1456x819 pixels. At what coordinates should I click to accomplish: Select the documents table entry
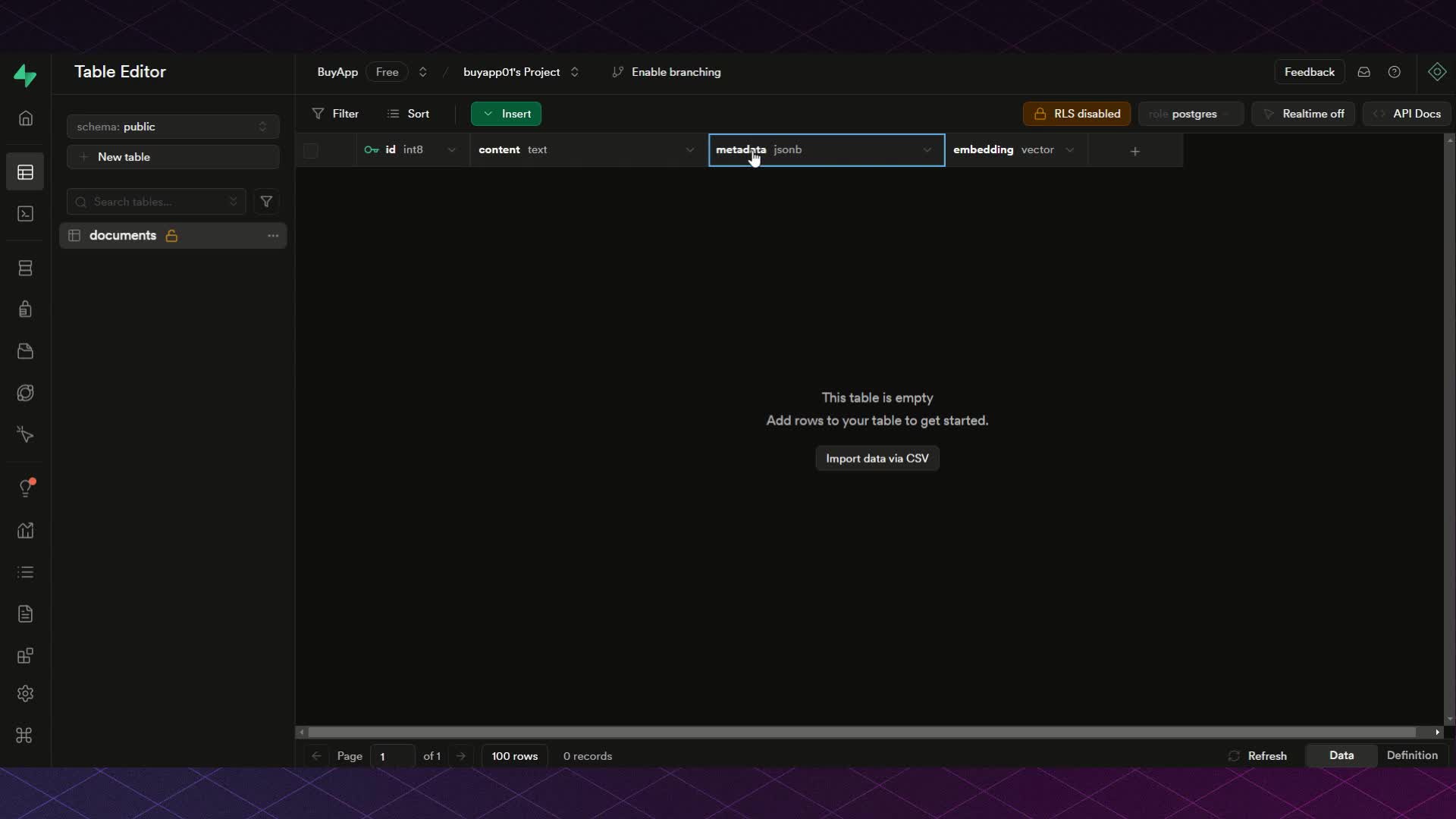(x=123, y=236)
